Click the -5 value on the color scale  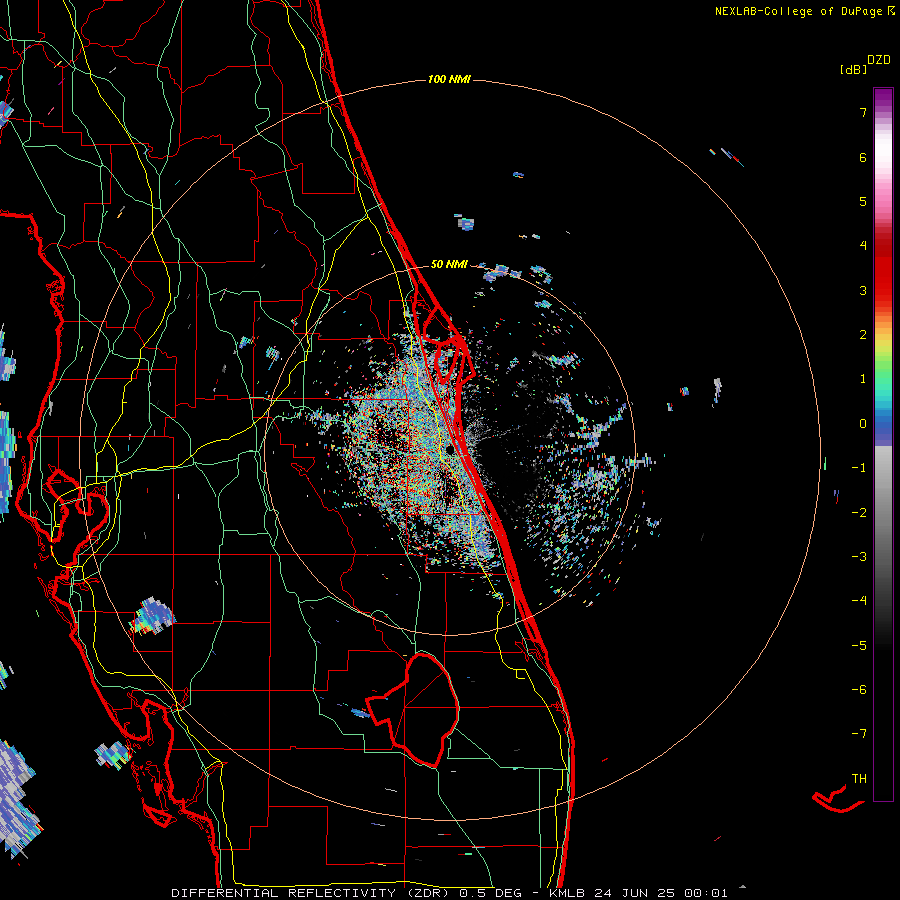tap(859, 646)
